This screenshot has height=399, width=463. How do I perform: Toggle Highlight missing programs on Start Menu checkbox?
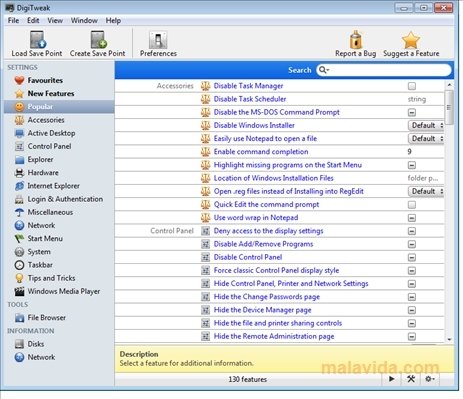tap(412, 165)
